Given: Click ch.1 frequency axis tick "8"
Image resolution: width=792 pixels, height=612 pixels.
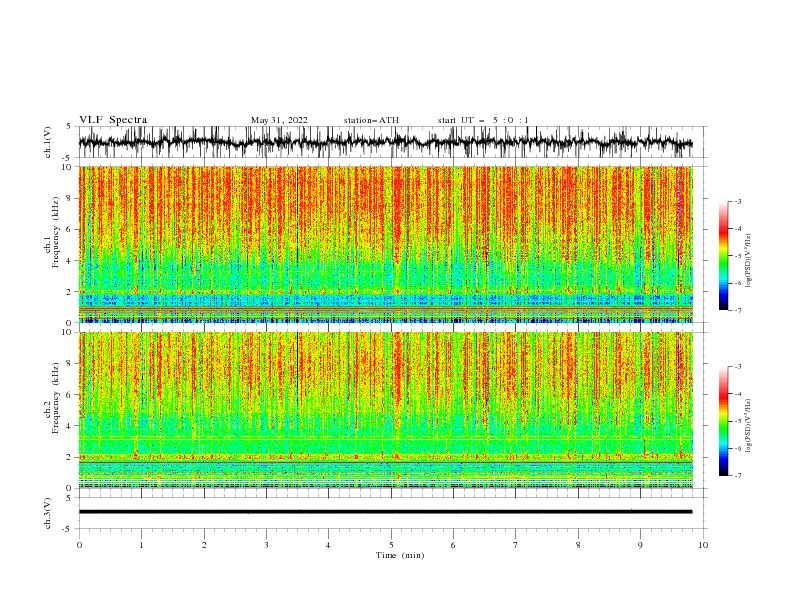Looking at the screenshot, I should 69,198.
